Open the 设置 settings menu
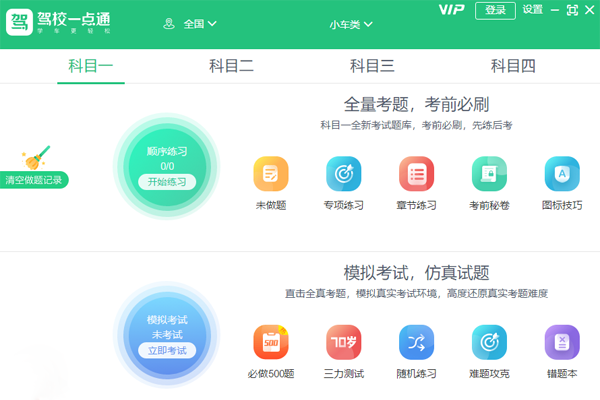The height and width of the screenshot is (400, 600). tap(532, 10)
